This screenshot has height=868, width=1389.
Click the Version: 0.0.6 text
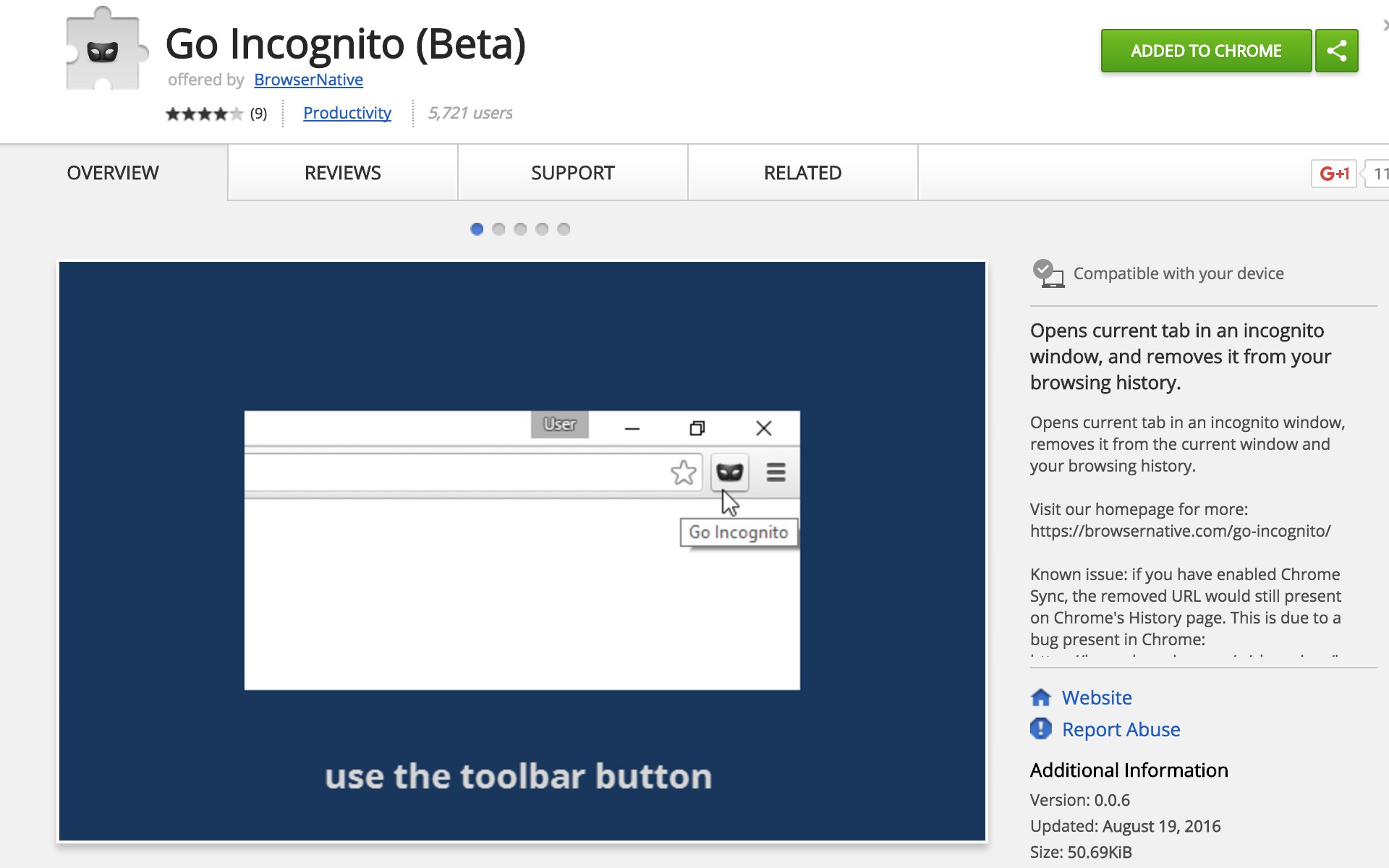1079,800
